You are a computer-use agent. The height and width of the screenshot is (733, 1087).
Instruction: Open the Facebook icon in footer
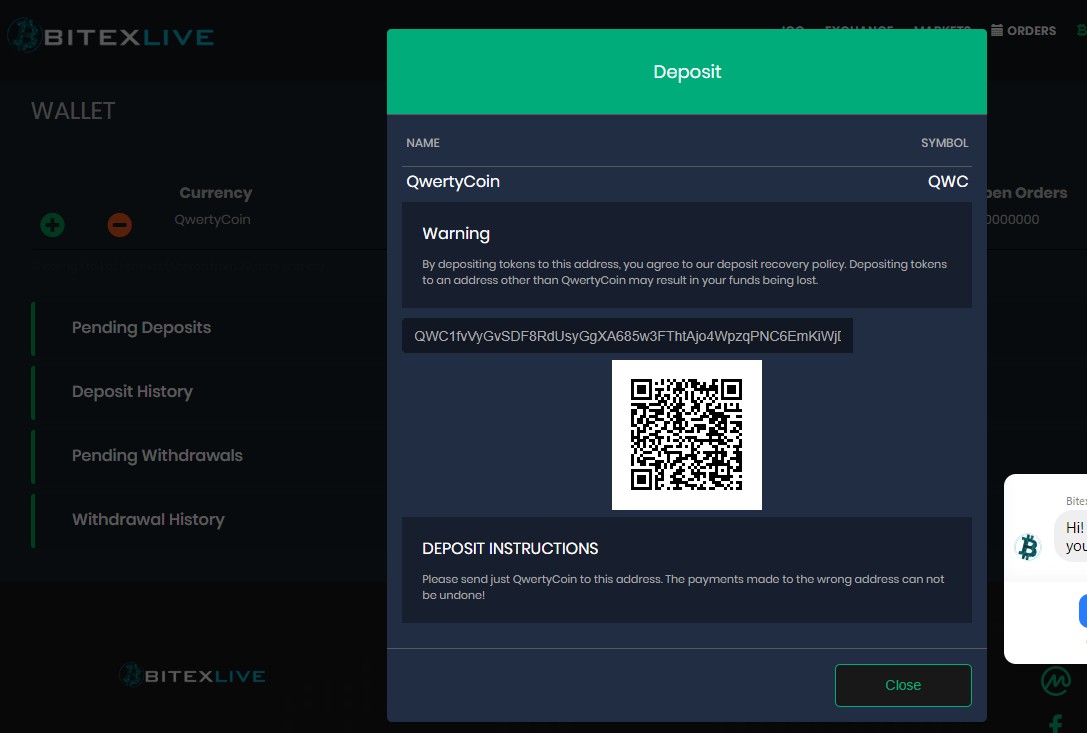click(x=1056, y=724)
